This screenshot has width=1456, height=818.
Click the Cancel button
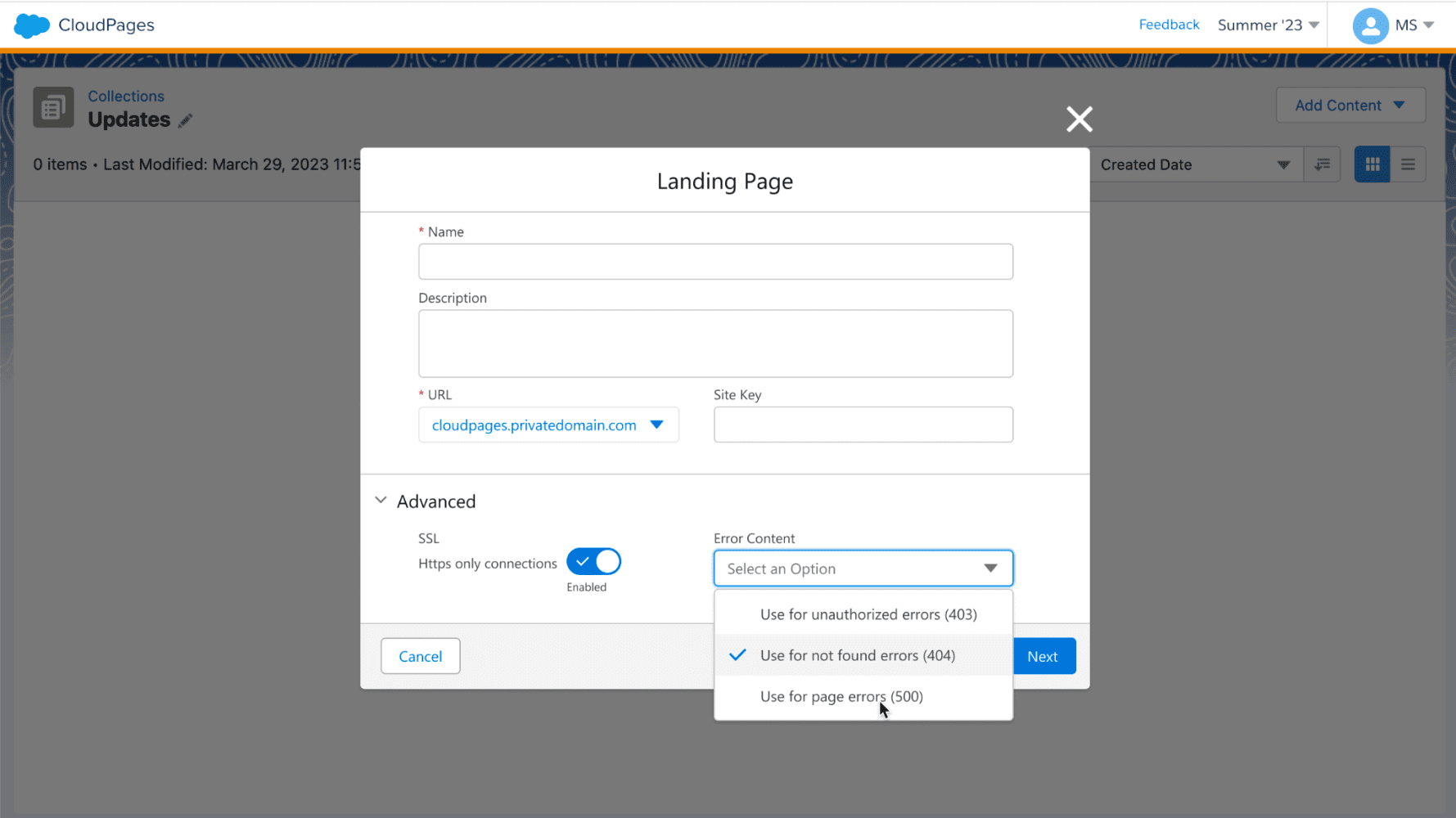pyautogui.click(x=420, y=656)
